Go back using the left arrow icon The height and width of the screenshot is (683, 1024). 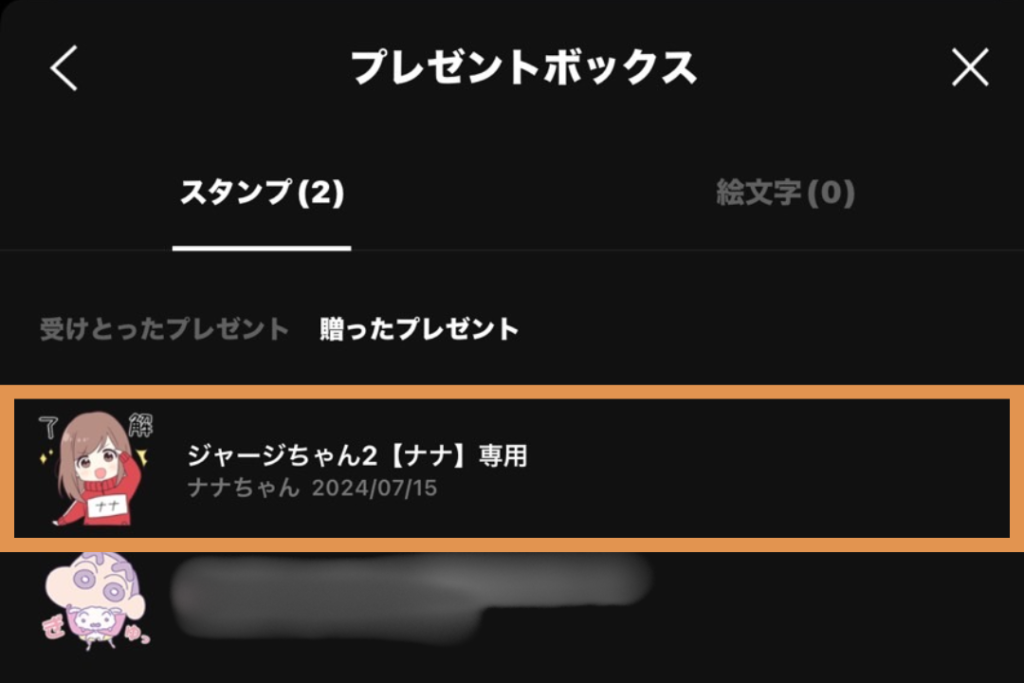pos(64,67)
